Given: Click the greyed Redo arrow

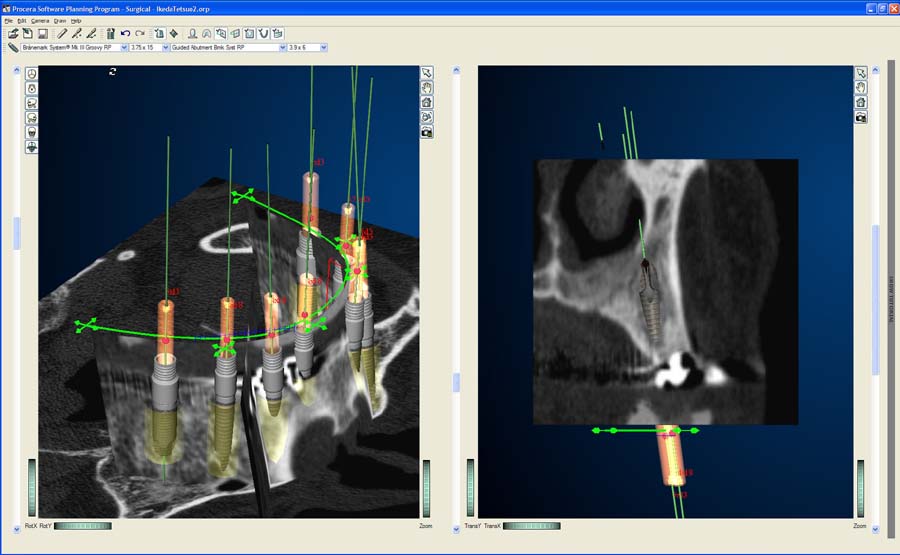Looking at the screenshot, I should coord(139,34).
